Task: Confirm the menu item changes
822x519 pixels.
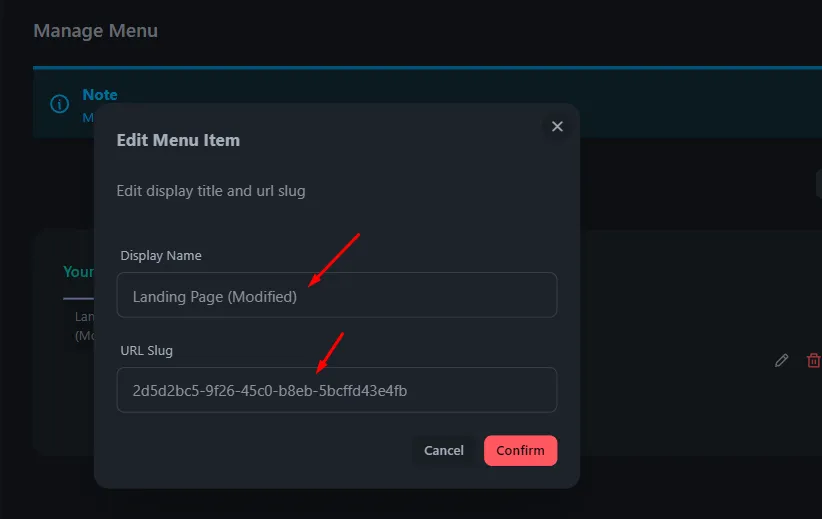Action: (x=520, y=450)
